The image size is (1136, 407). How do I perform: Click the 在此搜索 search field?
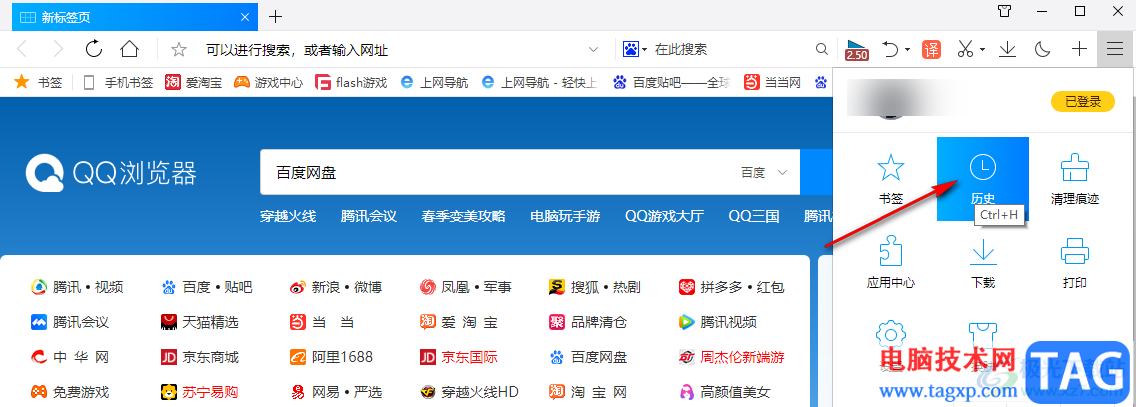click(730, 49)
